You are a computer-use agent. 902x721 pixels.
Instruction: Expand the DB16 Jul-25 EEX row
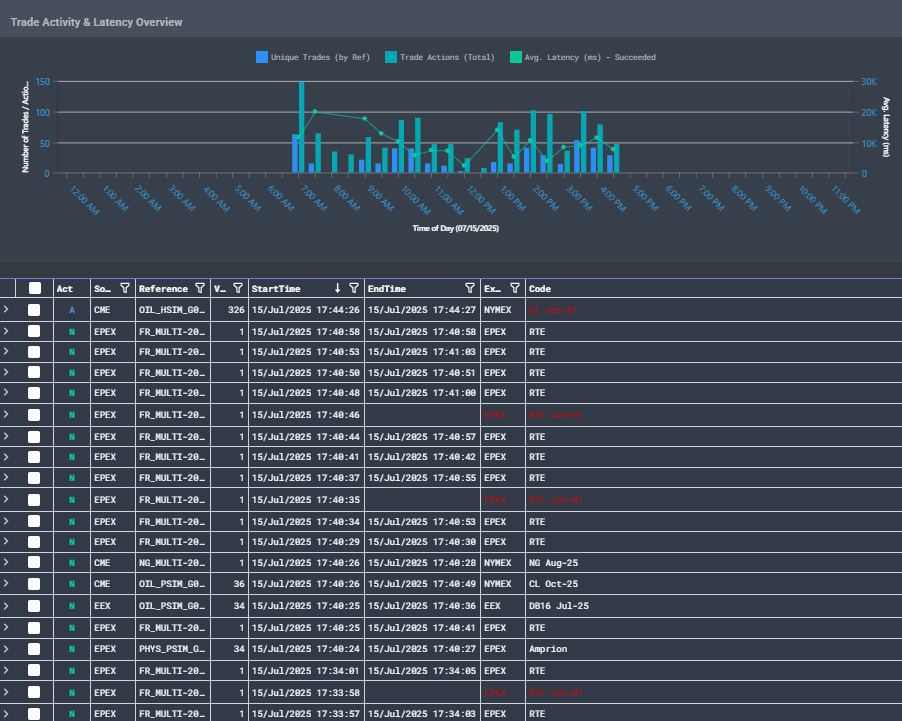point(6,606)
